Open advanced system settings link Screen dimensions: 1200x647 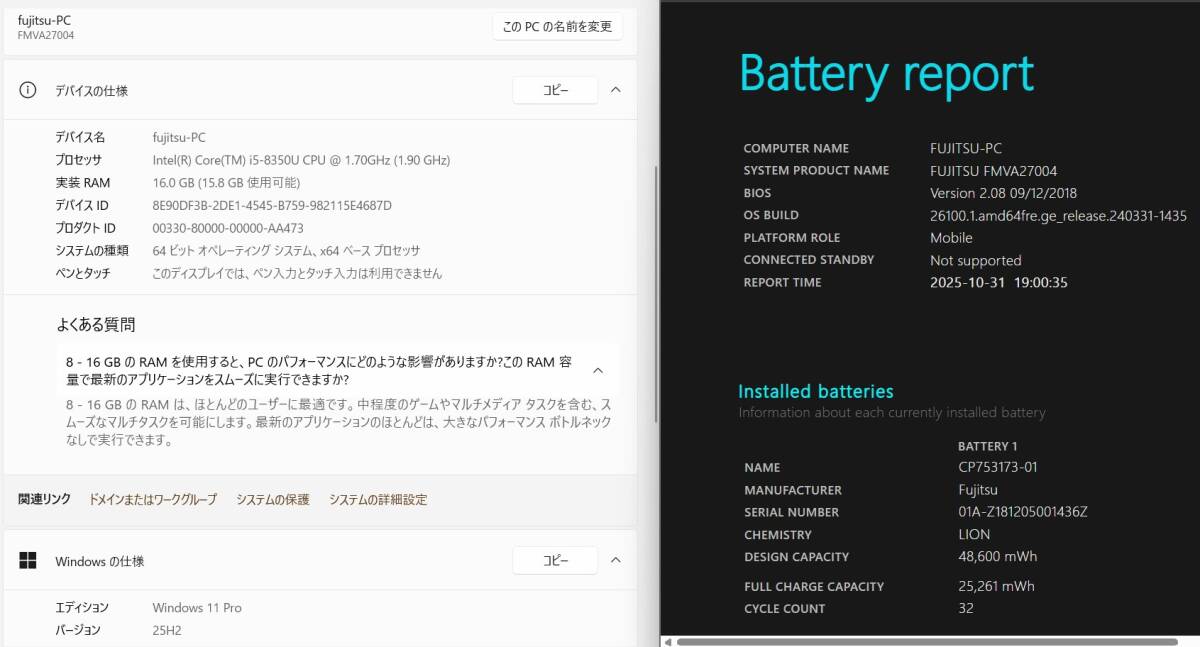point(378,499)
